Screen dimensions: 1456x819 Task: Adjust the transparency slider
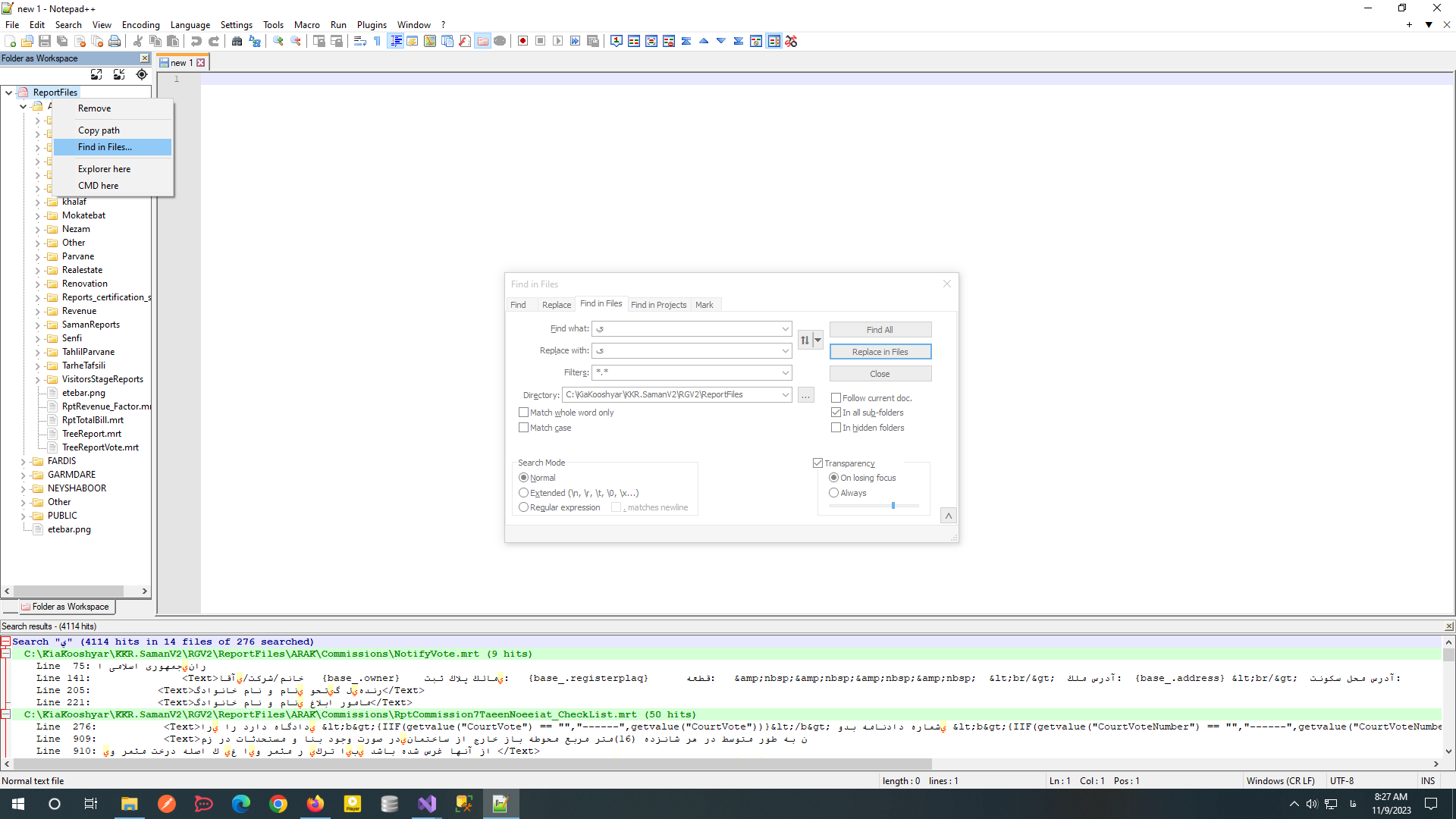893,505
